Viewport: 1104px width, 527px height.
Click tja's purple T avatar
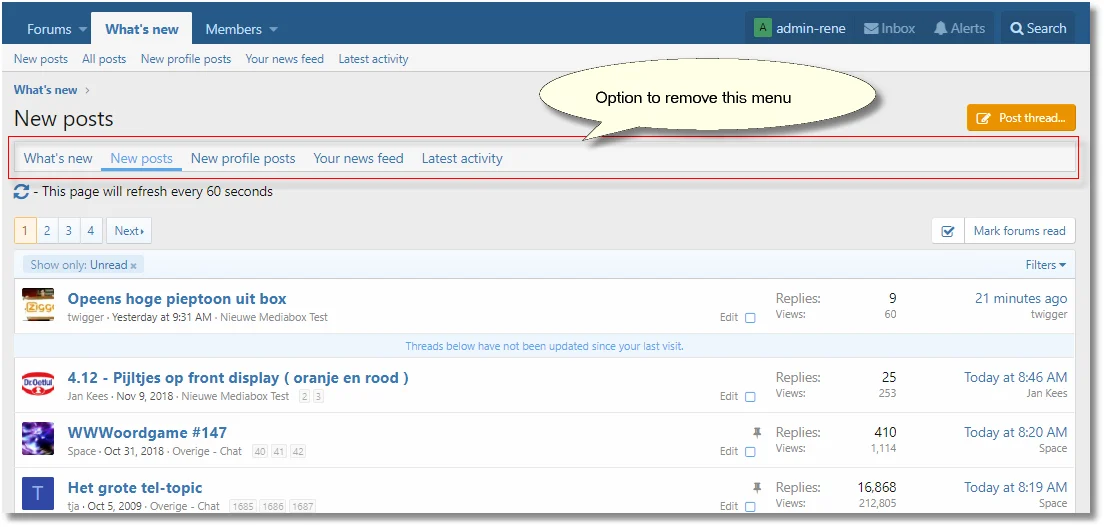(38, 494)
